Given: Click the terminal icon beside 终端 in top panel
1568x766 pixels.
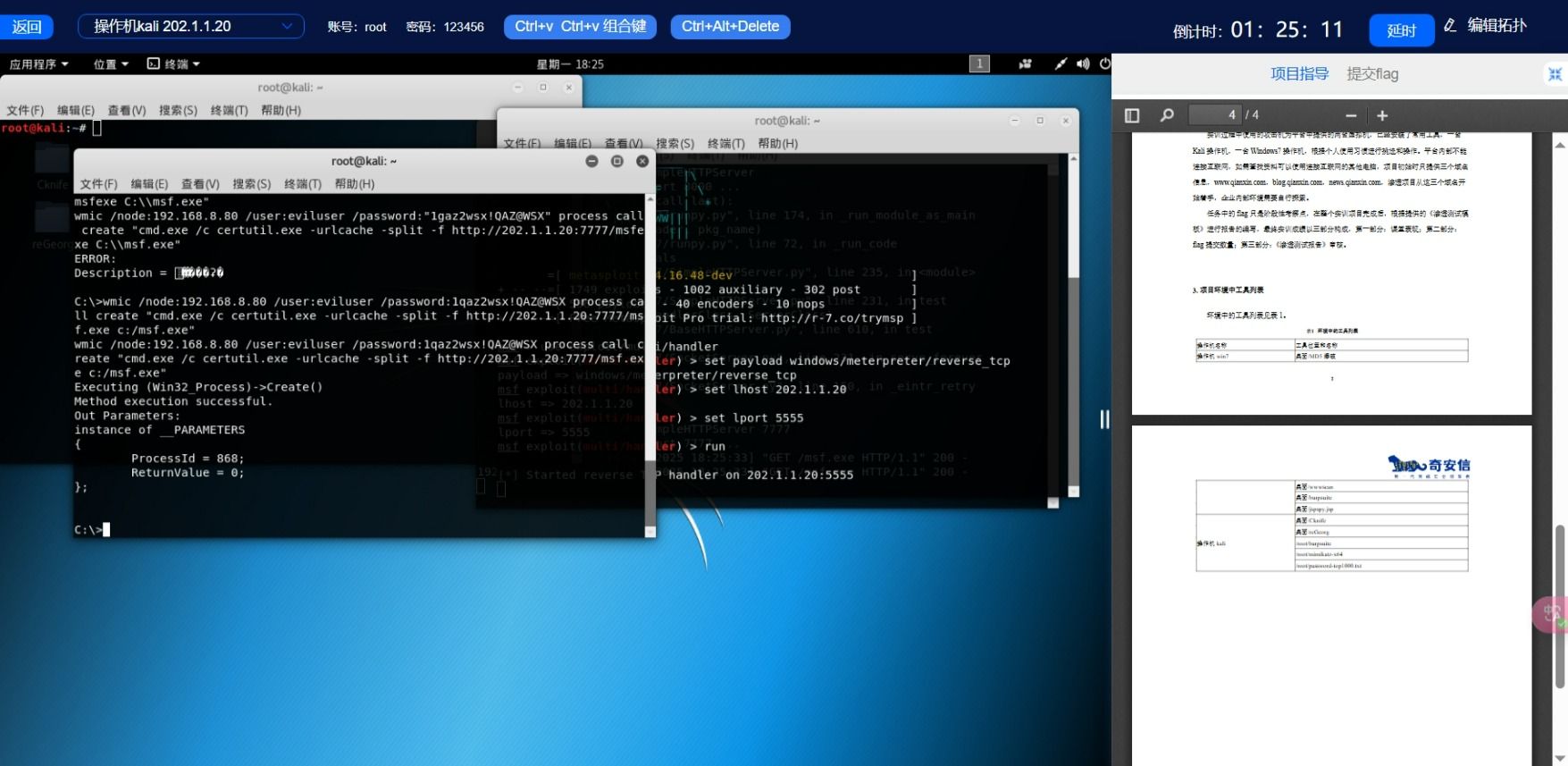Looking at the screenshot, I should pyautogui.click(x=153, y=63).
